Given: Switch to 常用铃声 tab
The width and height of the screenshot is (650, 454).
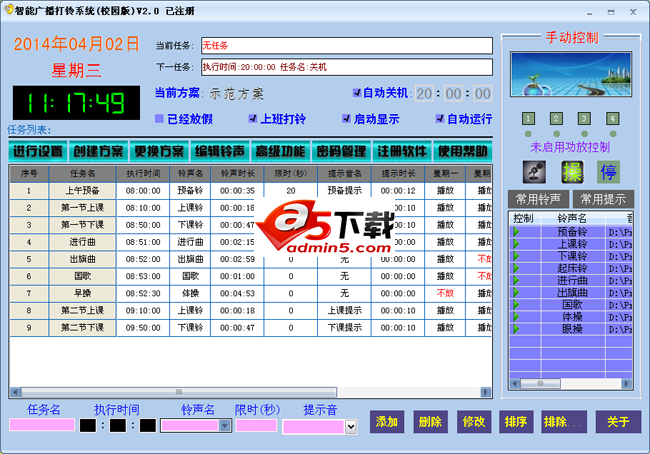Looking at the screenshot, I should pos(538,199).
